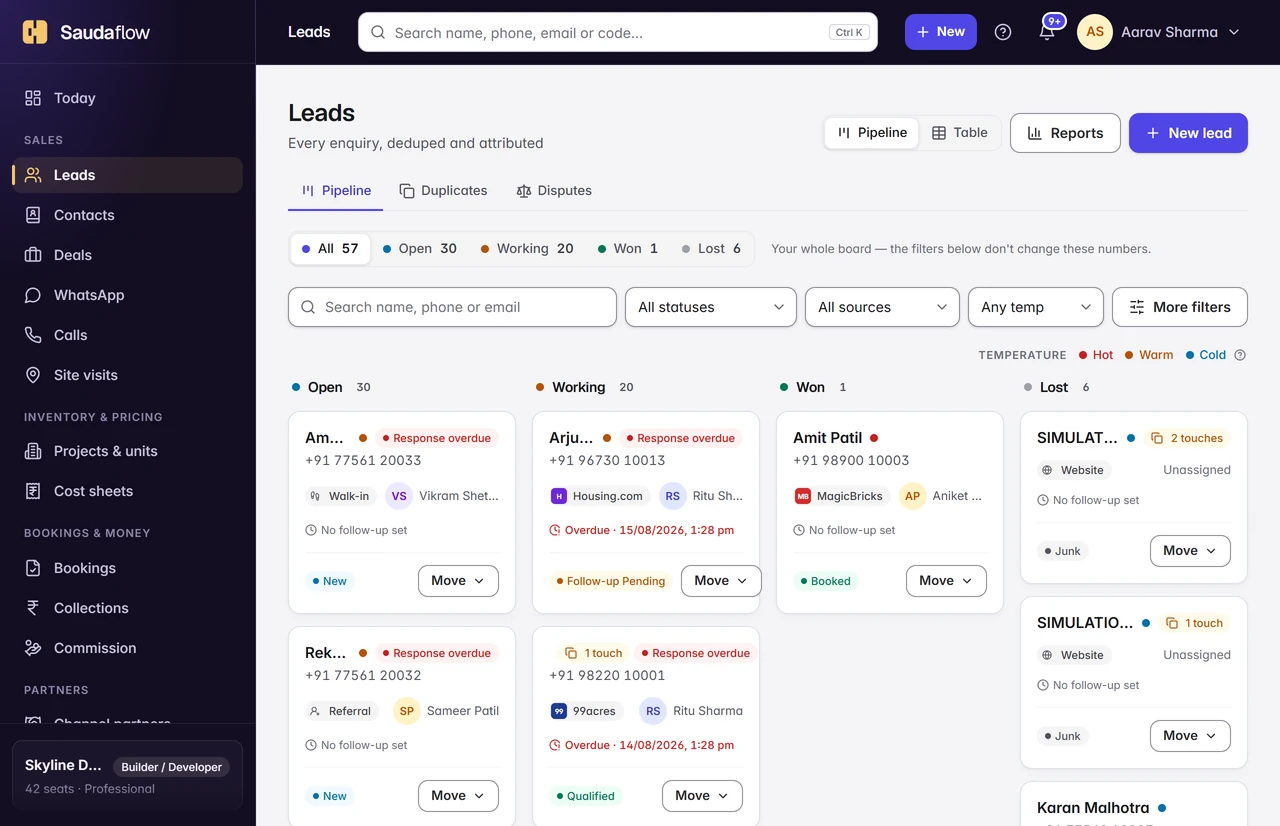Open Today in the sidebar
This screenshot has height=826, width=1280.
pyautogui.click(x=127, y=98)
